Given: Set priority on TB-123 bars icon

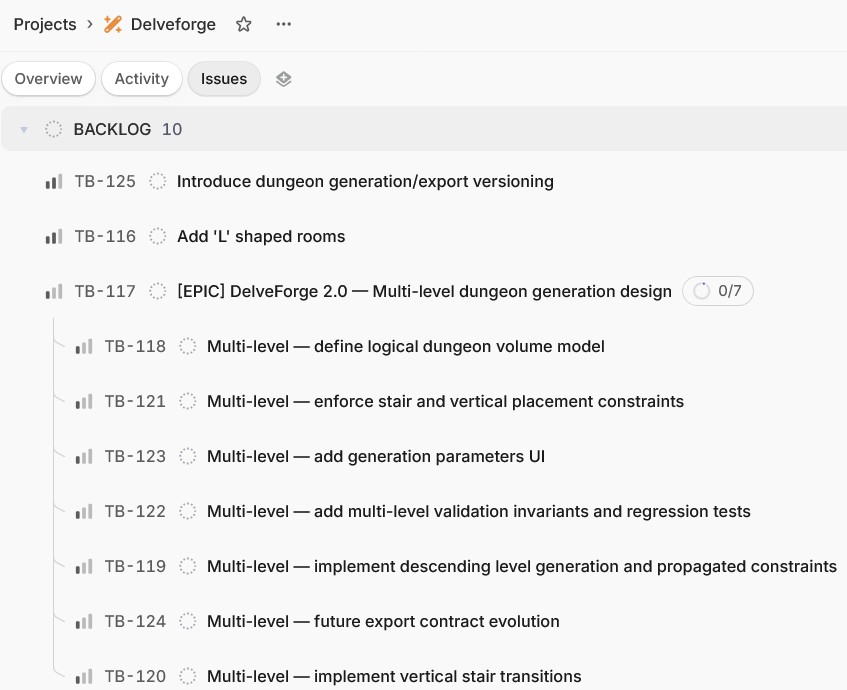Looking at the screenshot, I should pos(84,457).
